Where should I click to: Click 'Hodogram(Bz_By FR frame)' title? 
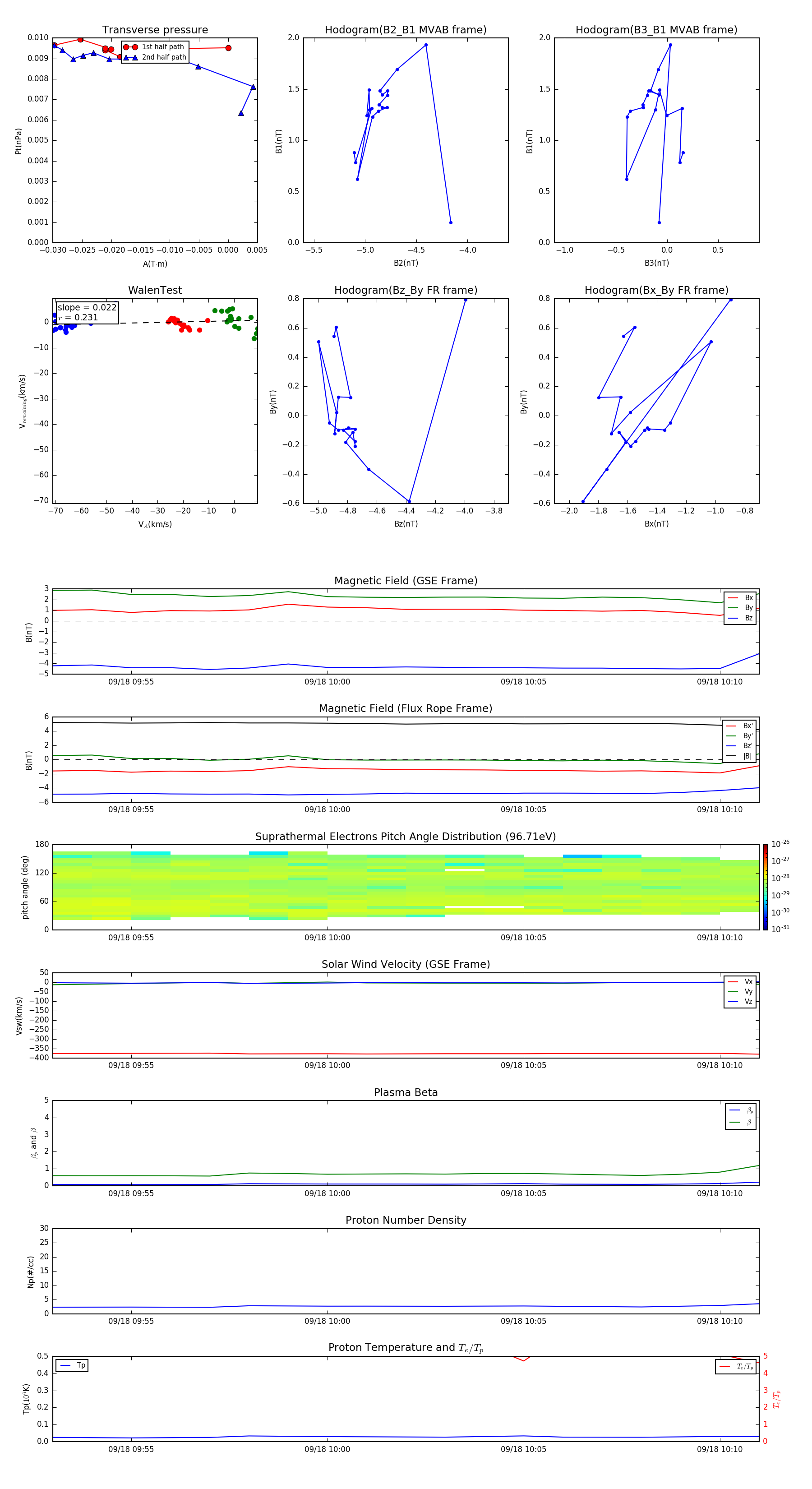(x=406, y=290)
